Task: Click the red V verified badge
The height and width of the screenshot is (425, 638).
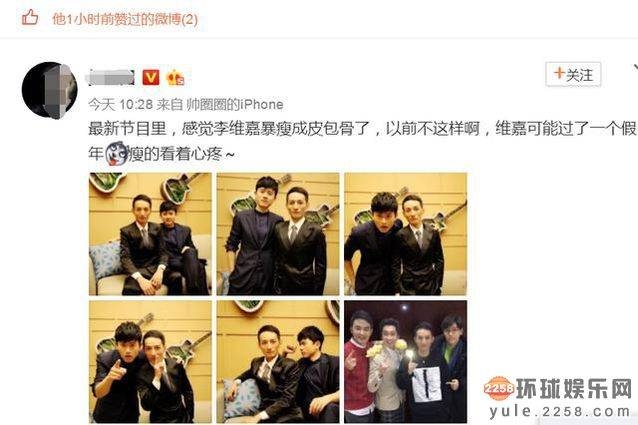Action: 151,77
